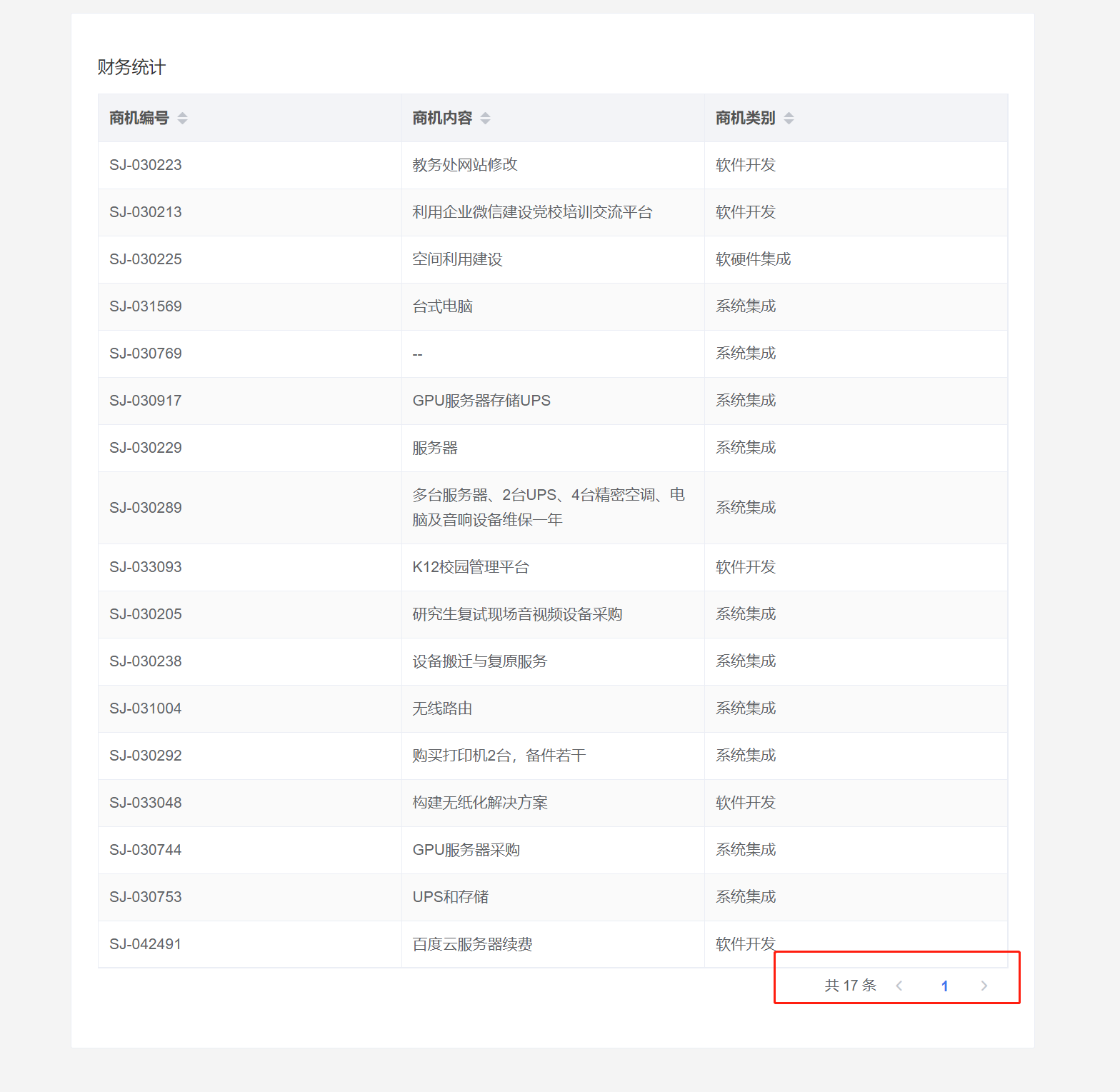Click 服务器 content cell of SJ-030229
Screen dimensions: 1120x1092
pos(553,448)
